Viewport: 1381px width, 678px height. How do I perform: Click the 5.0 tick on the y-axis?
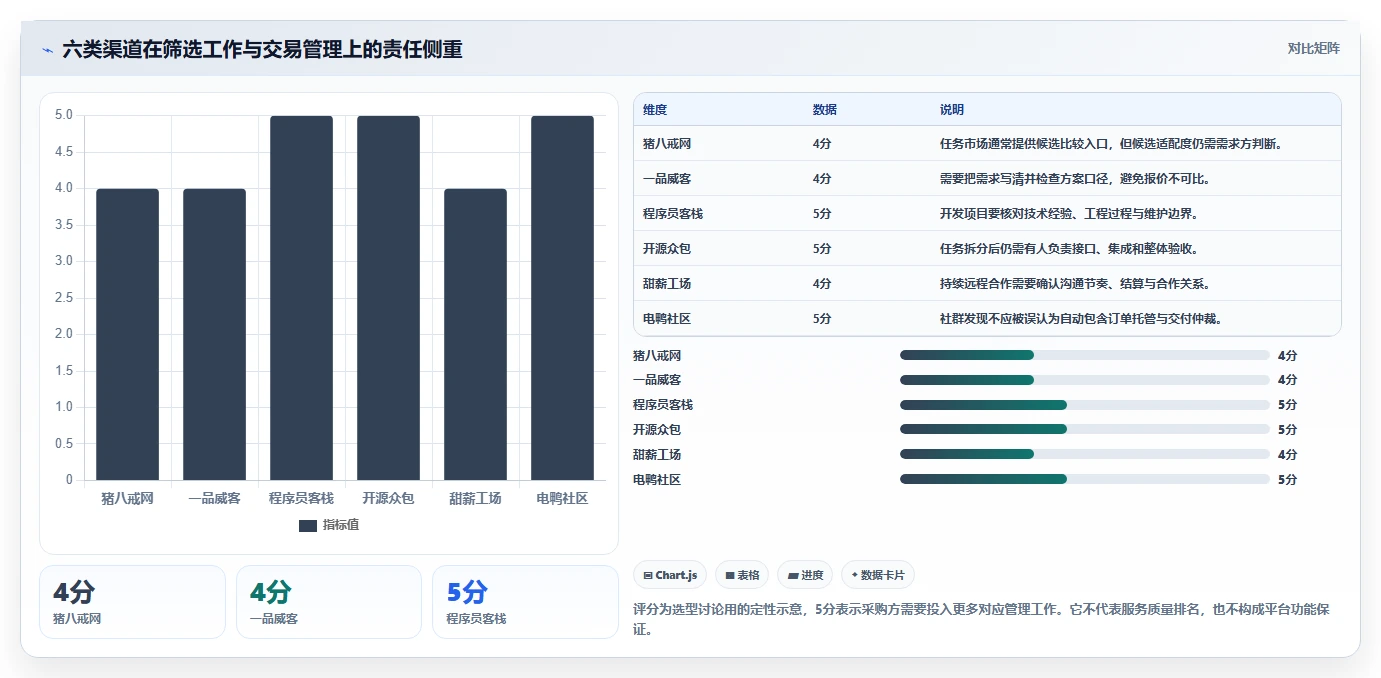pyautogui.click(x=63, y=115)
